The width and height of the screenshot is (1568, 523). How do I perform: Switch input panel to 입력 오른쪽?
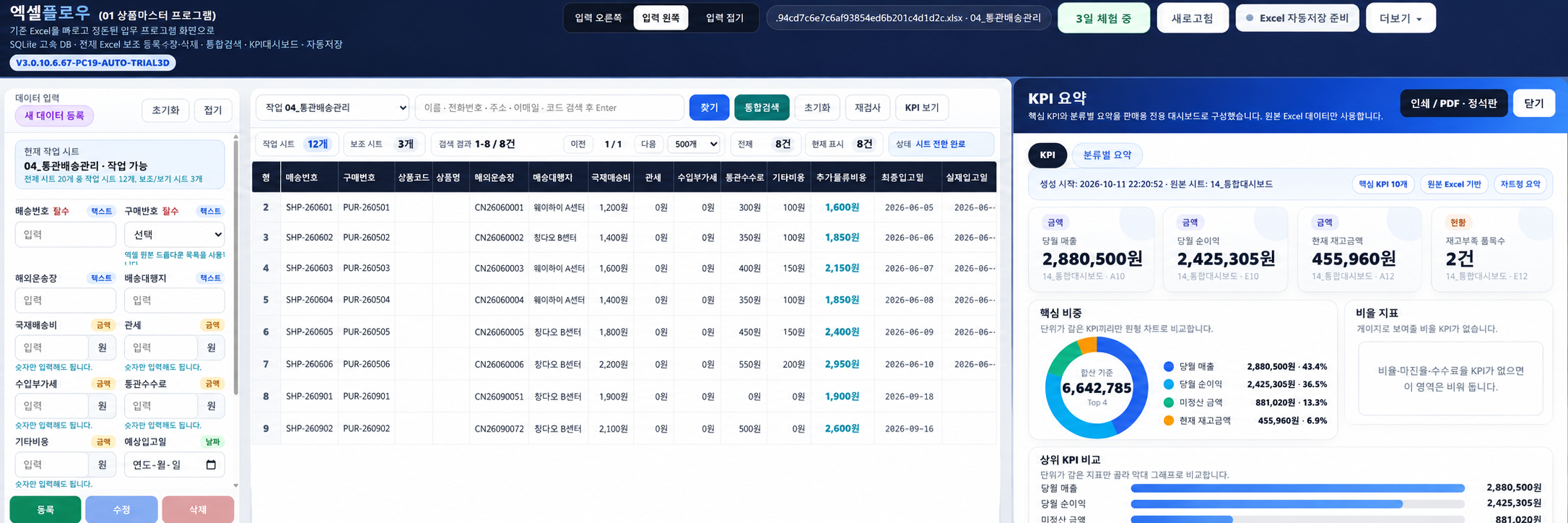point(598,18)
